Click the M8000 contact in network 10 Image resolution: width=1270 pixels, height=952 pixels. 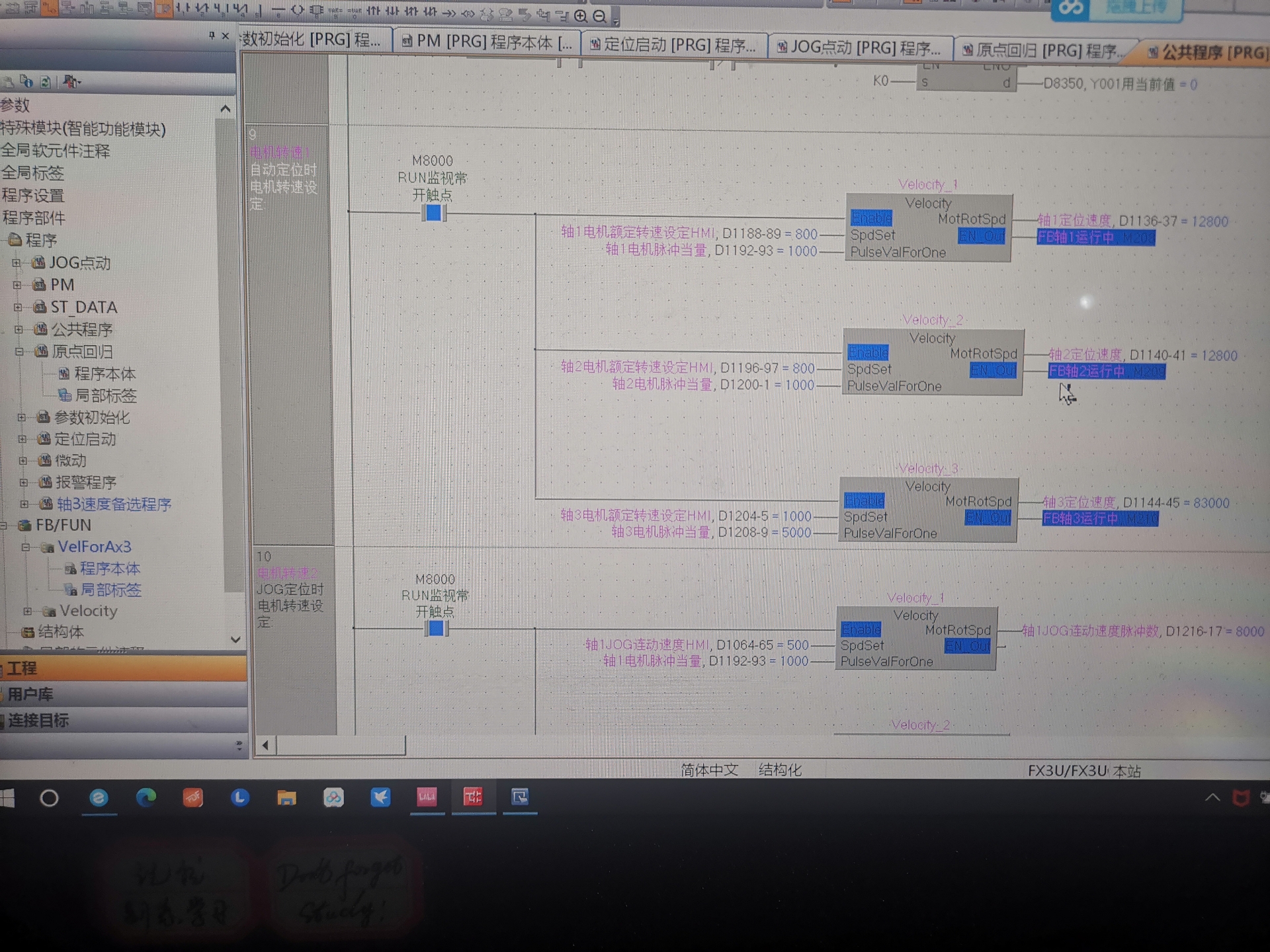[436, 628]
